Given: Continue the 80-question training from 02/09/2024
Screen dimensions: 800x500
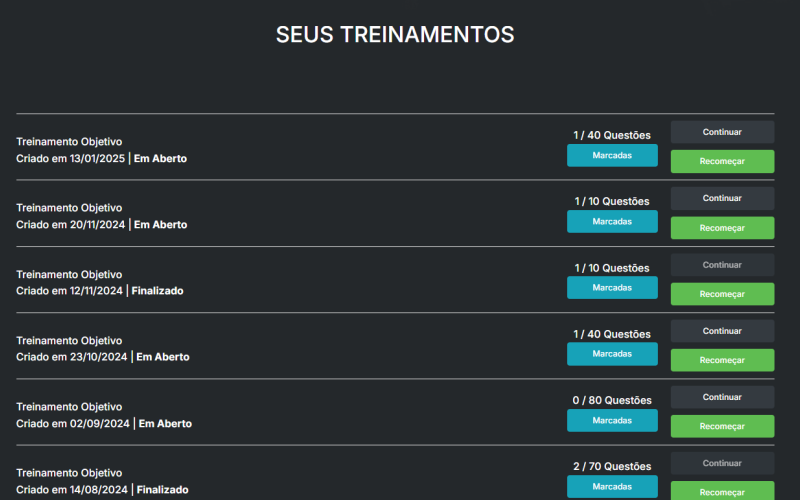Looking at the screenshot, I should (722, 397).
